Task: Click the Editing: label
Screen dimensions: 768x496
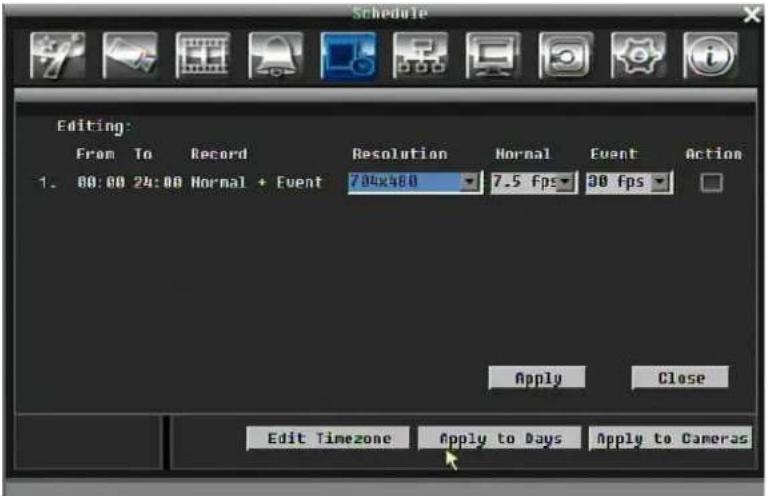Action: click(x=95, y=126)
